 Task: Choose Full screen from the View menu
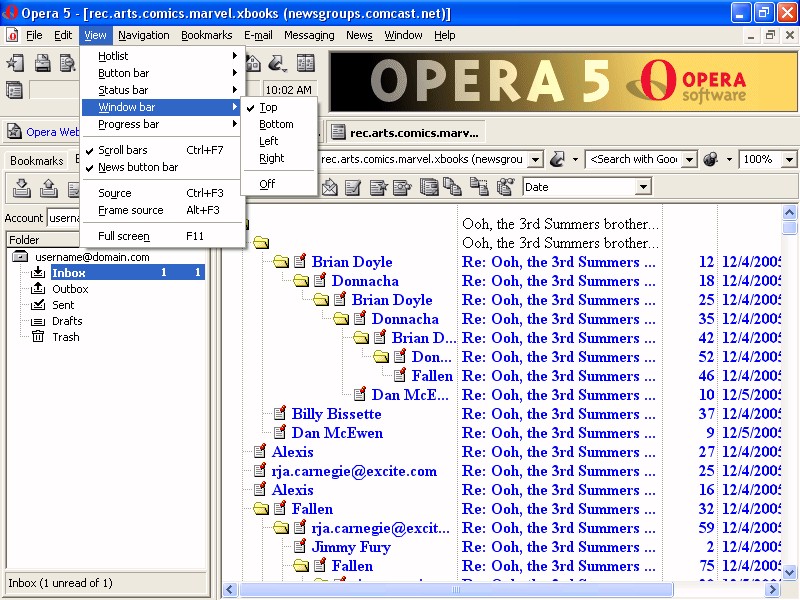tap(162, 236)
